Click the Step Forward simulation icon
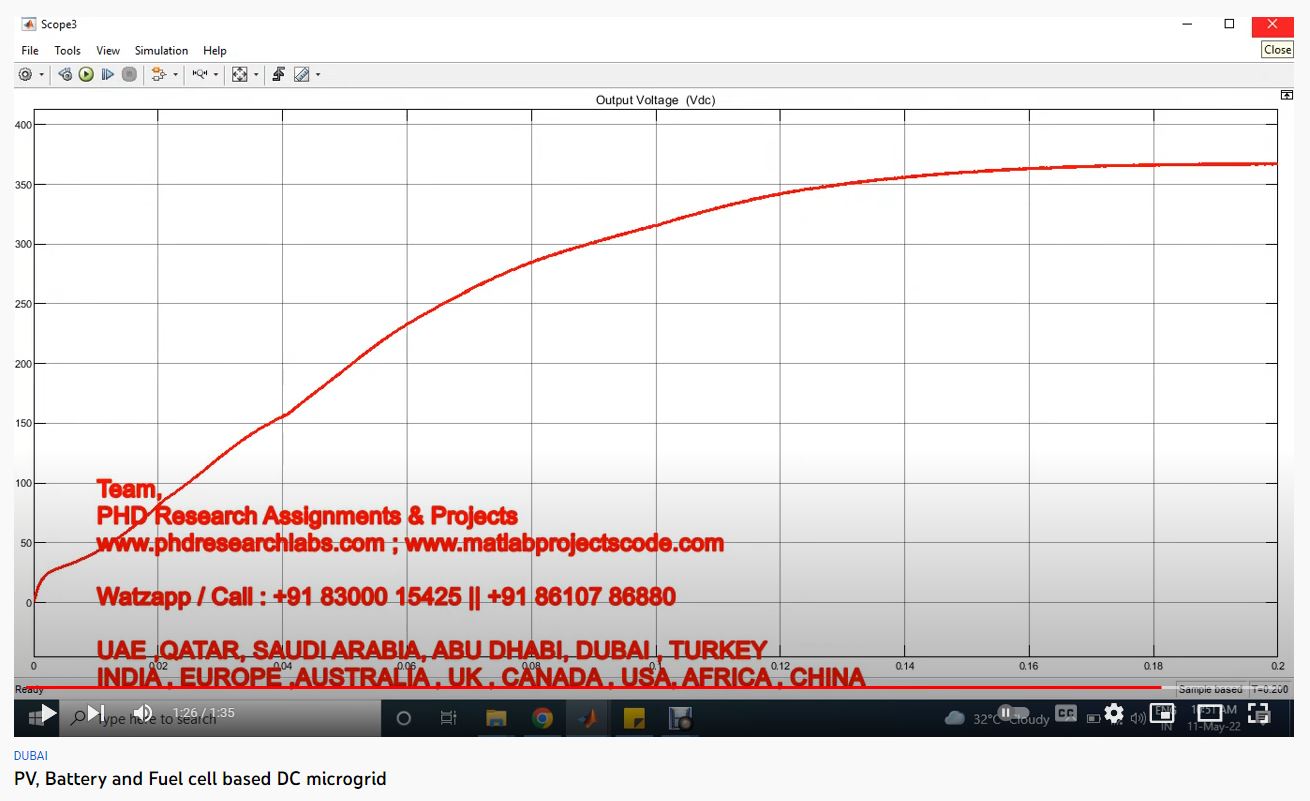Viewport: 1310px width, 801px height. tap(108, 74)
